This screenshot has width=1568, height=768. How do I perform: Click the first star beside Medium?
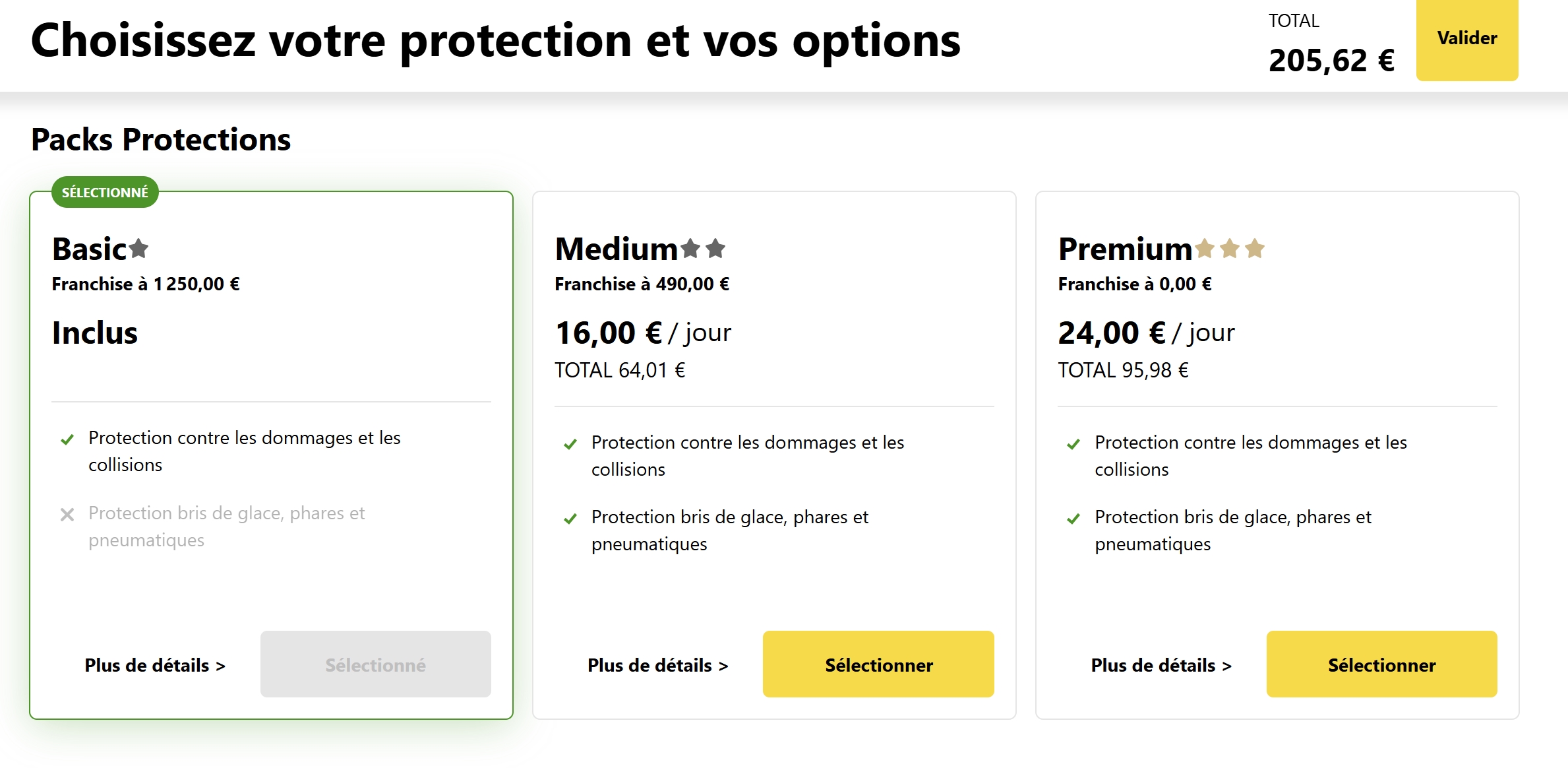pyautogui.click(x=690, y=249)
